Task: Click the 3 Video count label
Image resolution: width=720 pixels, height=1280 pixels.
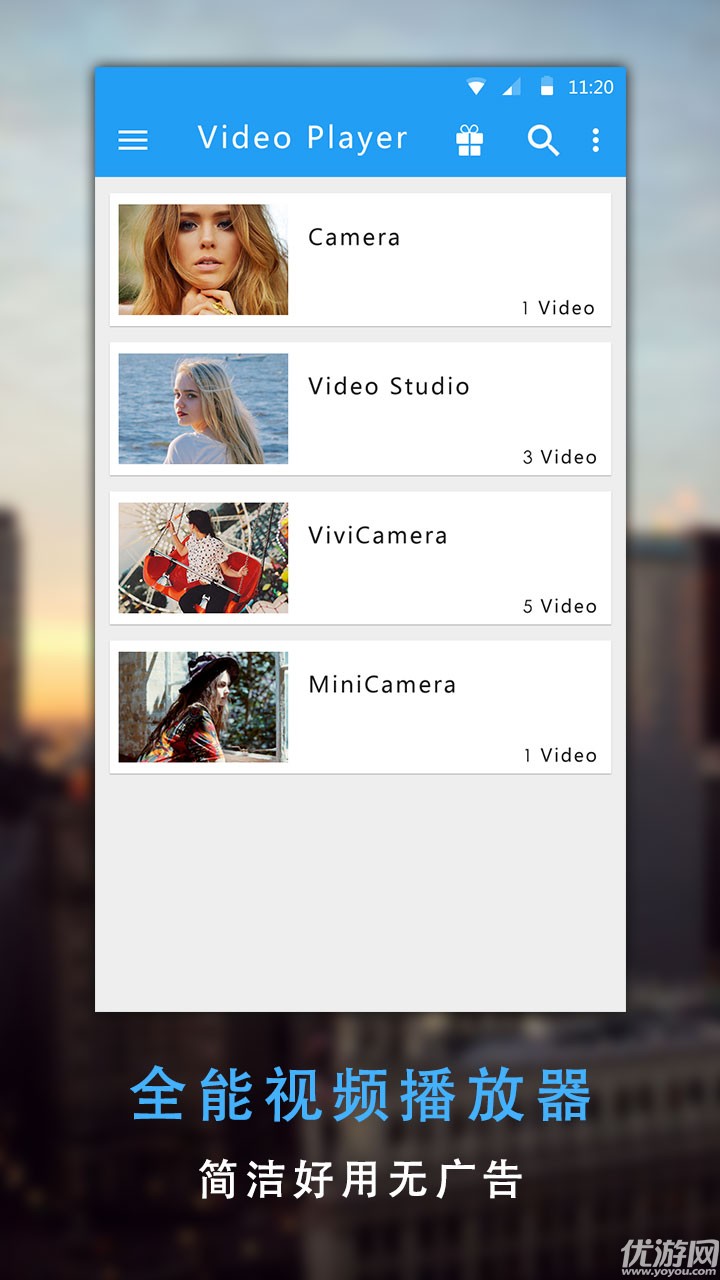Action: [x=559, y=457]
